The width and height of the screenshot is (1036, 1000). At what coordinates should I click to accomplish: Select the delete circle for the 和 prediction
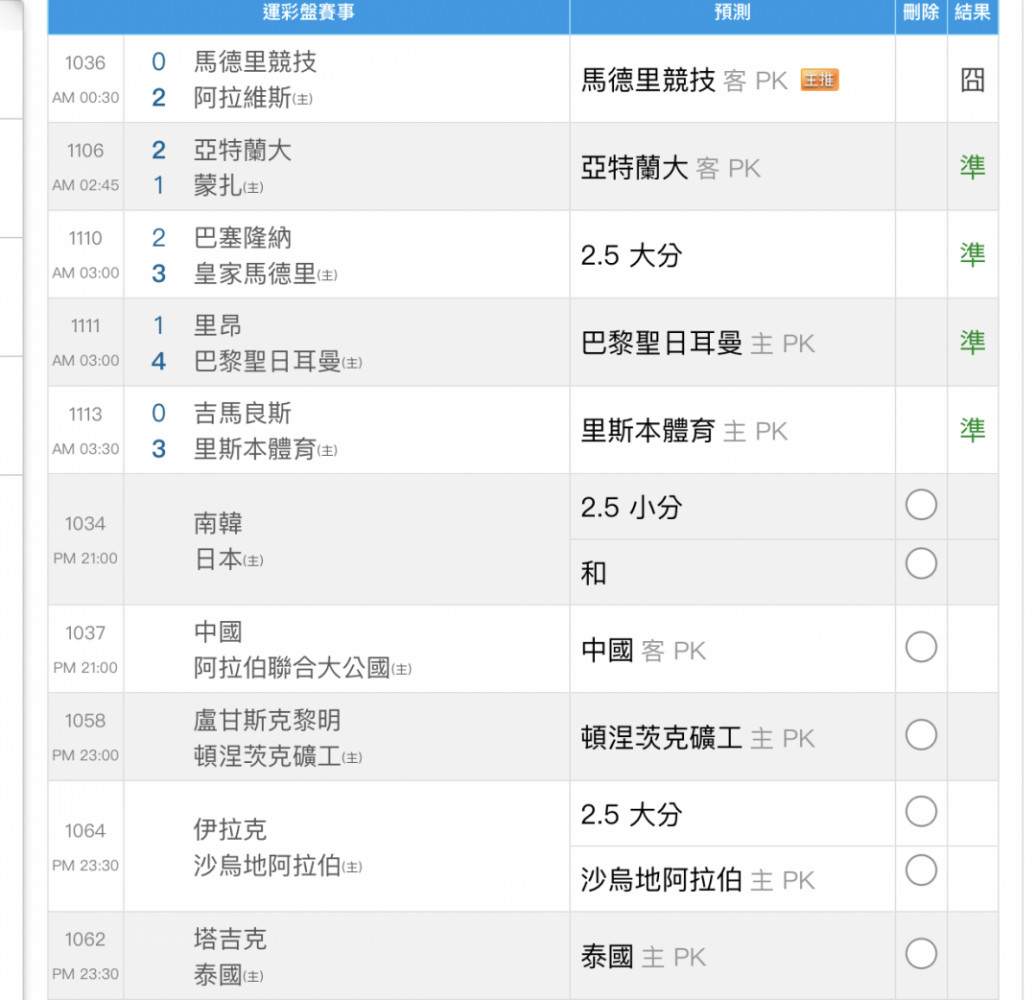click(x=921, y=563)
